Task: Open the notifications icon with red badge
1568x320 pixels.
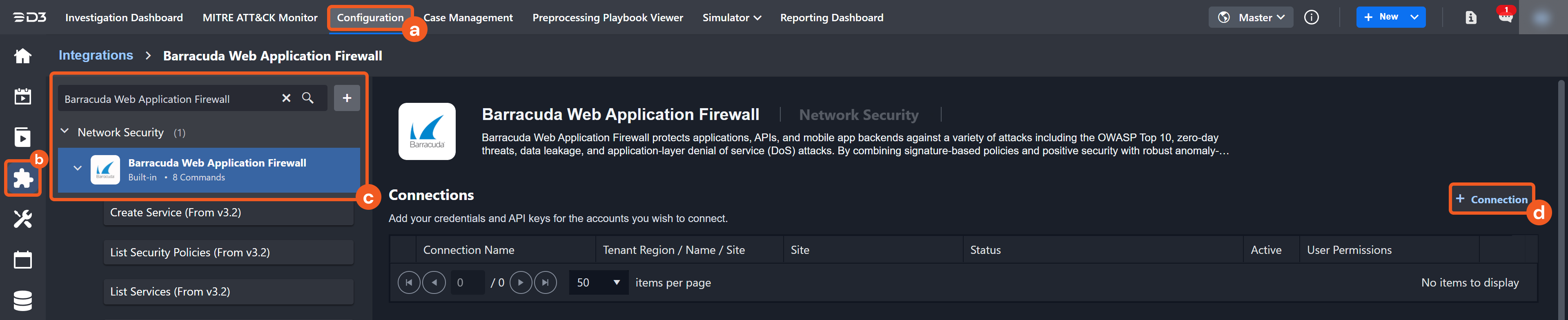Action: [1505, 17]
